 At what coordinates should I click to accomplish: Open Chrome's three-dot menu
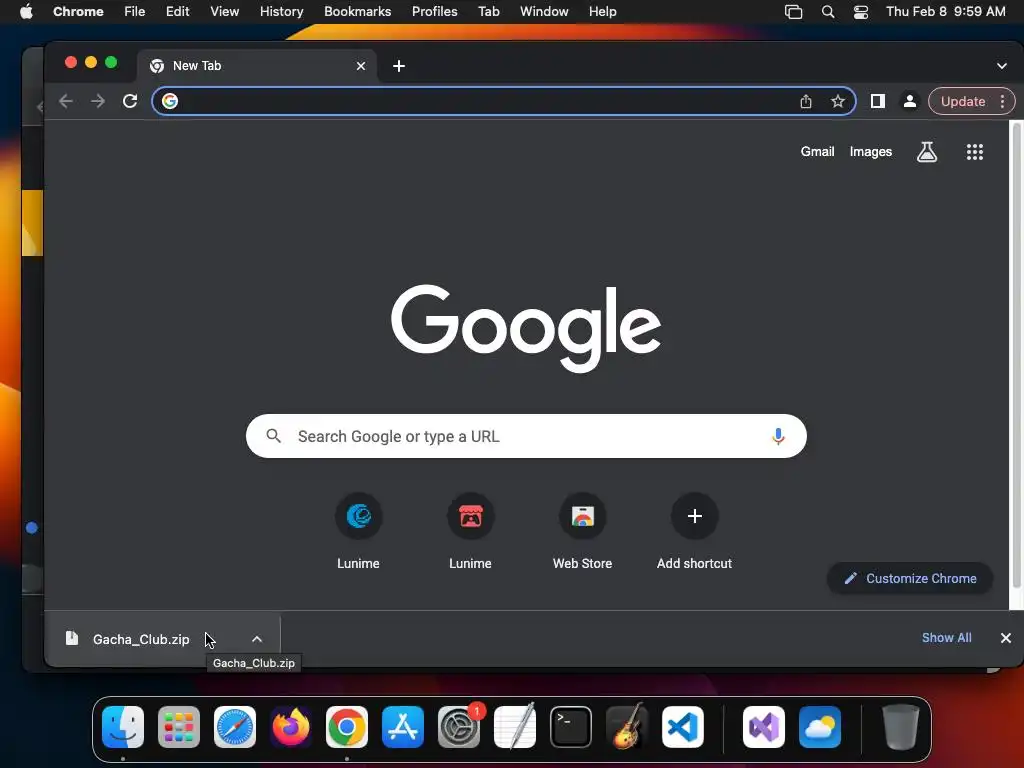click(x=1002, y=101)
